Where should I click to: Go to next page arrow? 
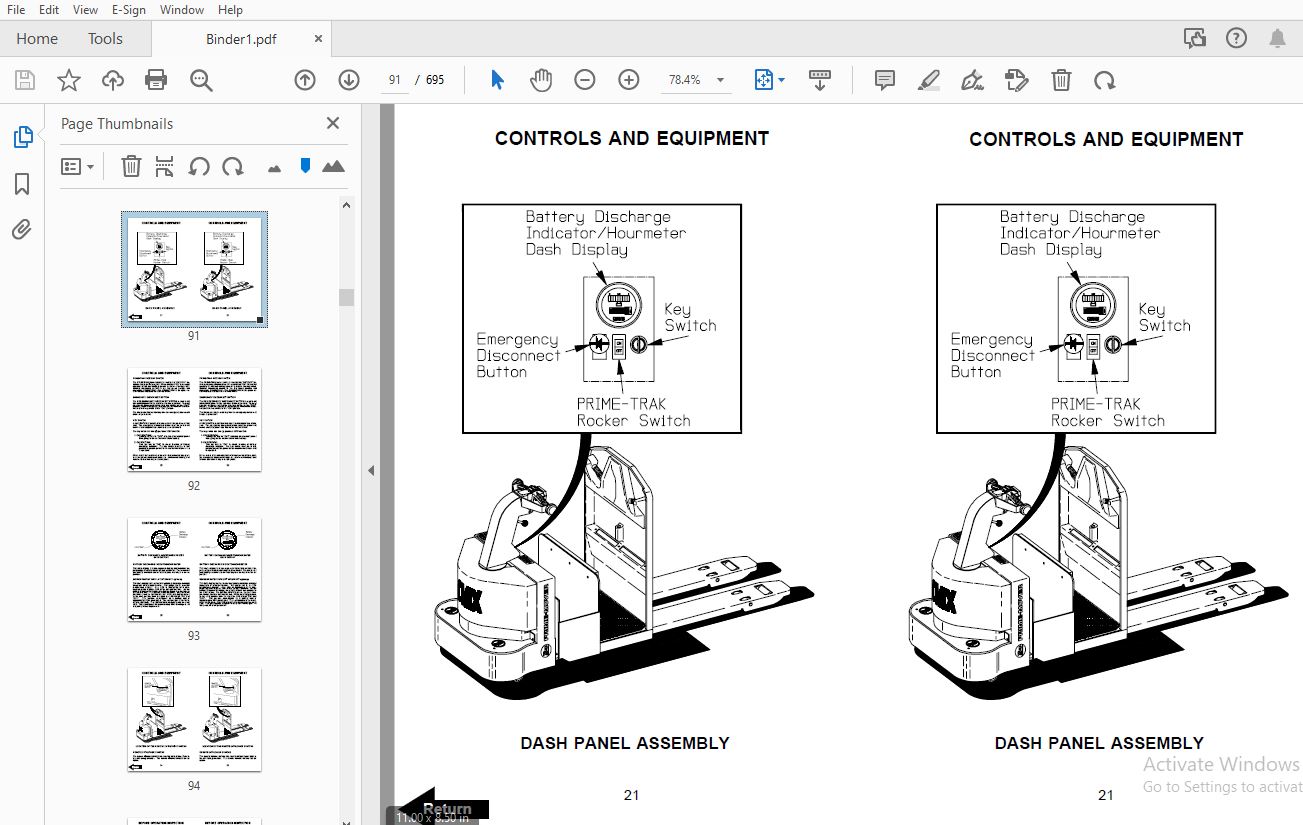pyautogui.click(x=348, y=80)
